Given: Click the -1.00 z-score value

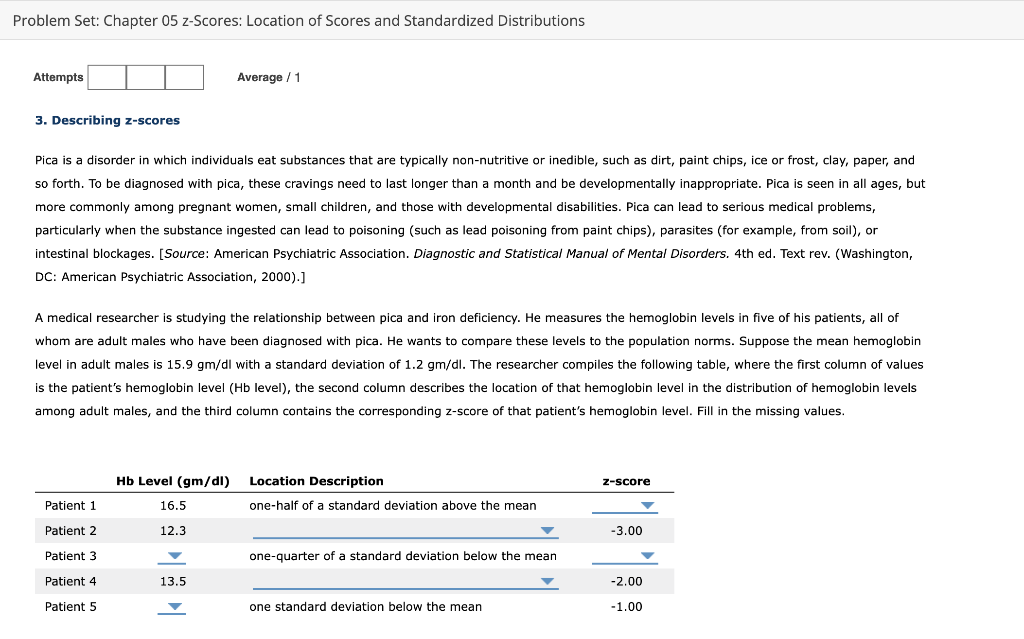Looking at the screenshot, I should tap(626, 606).
